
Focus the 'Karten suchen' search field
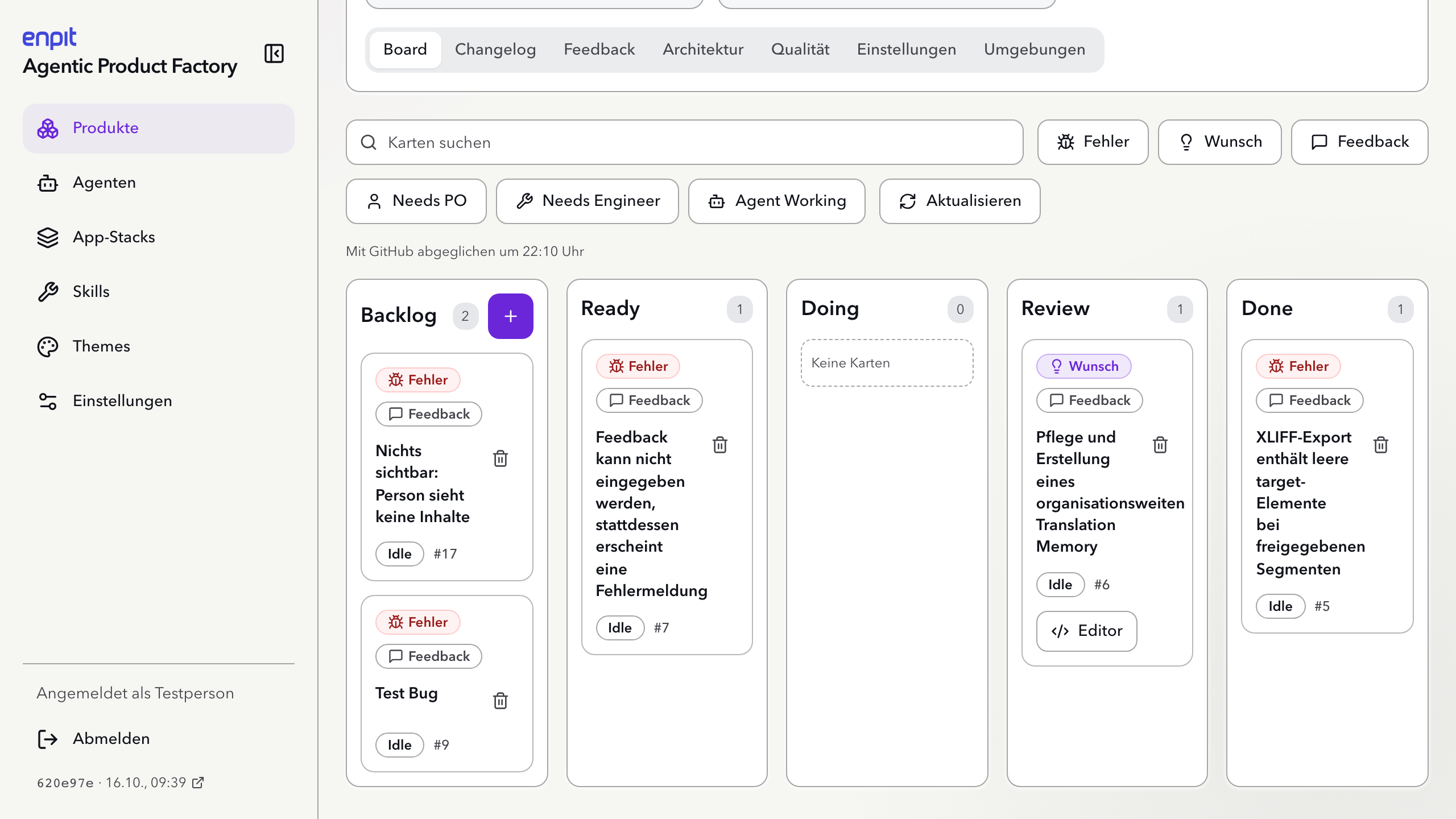[684, 142]
